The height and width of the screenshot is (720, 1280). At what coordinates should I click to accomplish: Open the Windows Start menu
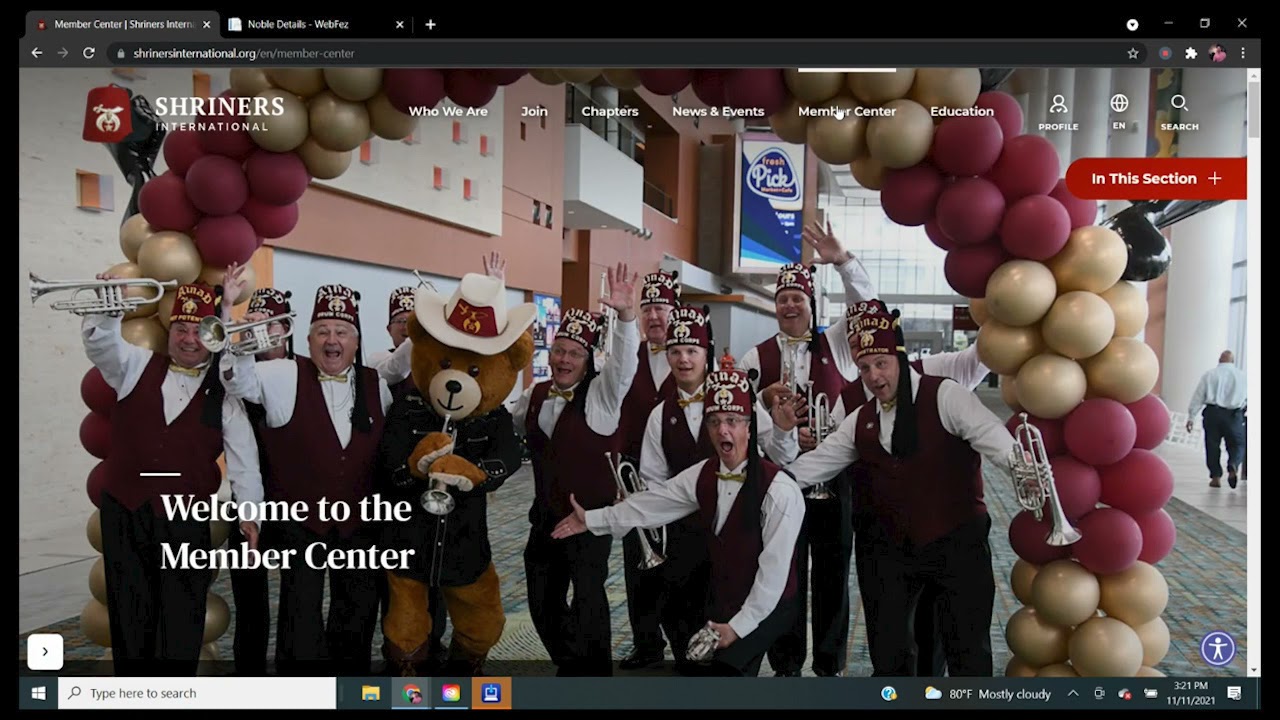(x=38, y=693)
